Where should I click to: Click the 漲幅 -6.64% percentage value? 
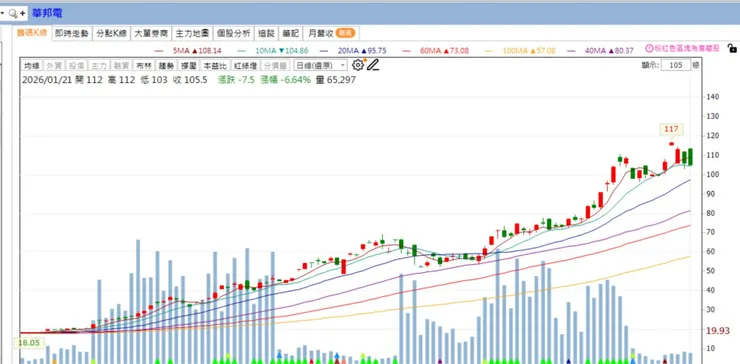tap(286, 80)
